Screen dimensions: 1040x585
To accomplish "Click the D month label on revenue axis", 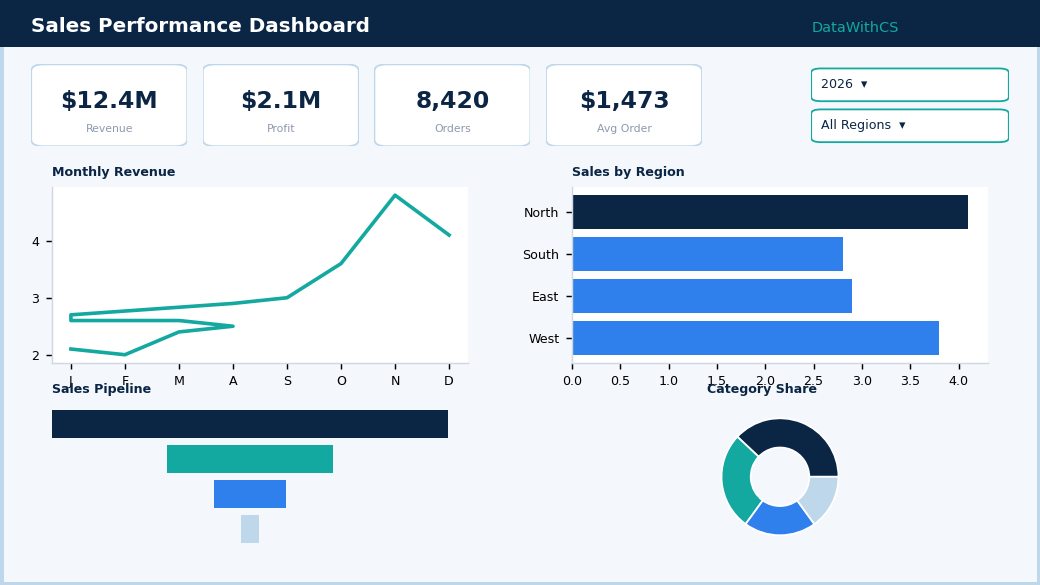I will 449,381.
